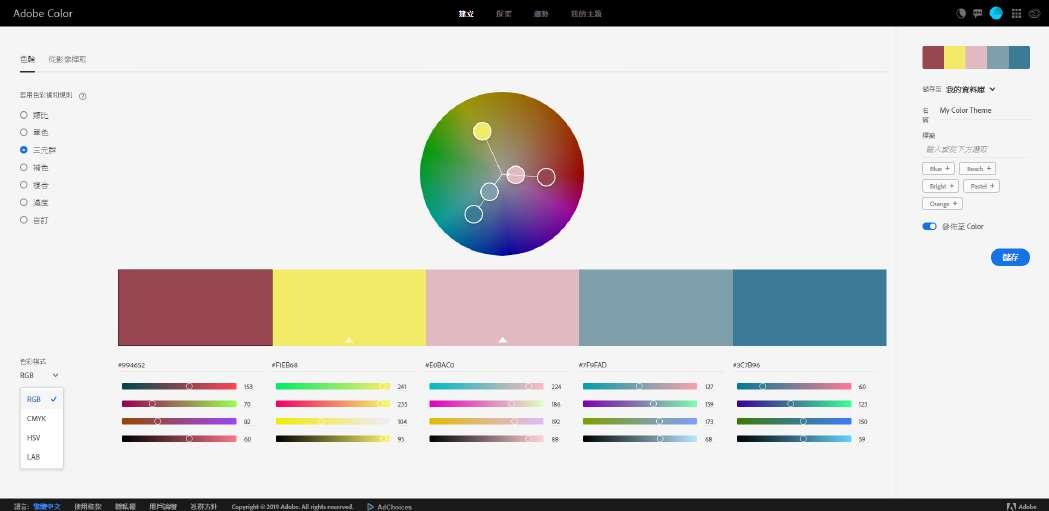Adjust blue slider showing value 150

click(794, 421)
